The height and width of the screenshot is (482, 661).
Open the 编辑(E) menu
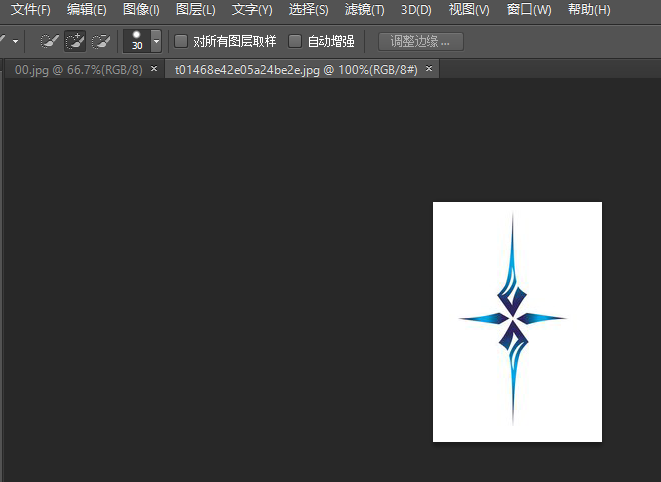click(86, 9)
